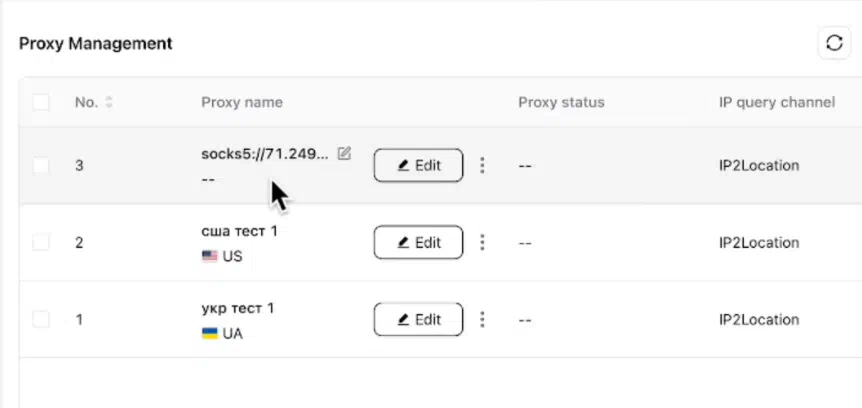
Task: Click Edit button for сша тест 1
Action: [x=418, y=242]
